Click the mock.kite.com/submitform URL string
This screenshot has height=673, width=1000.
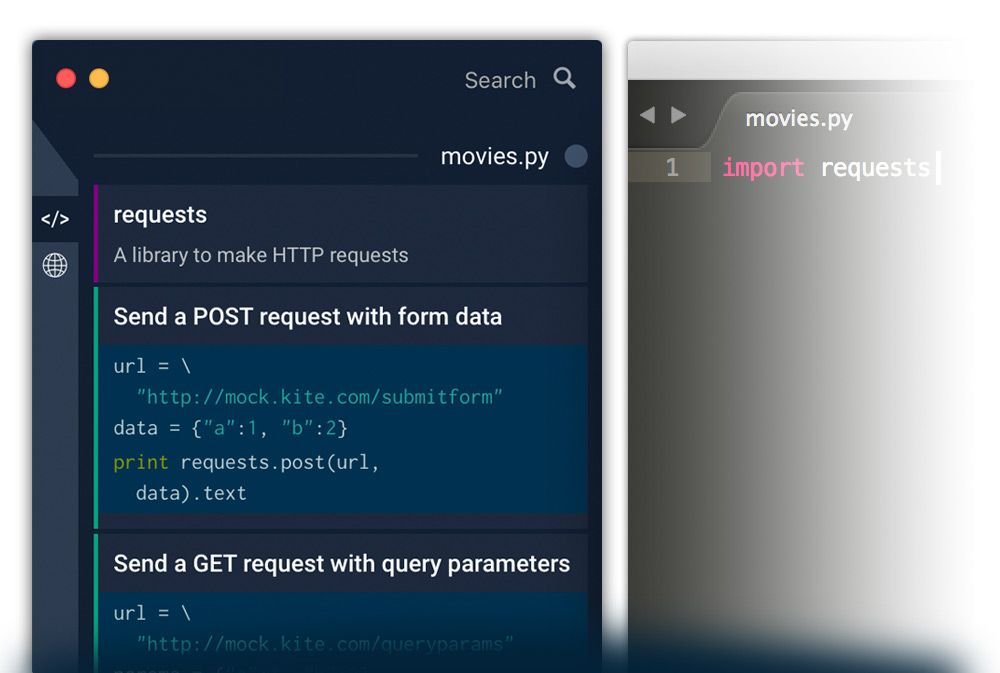[x=320, y=397]
